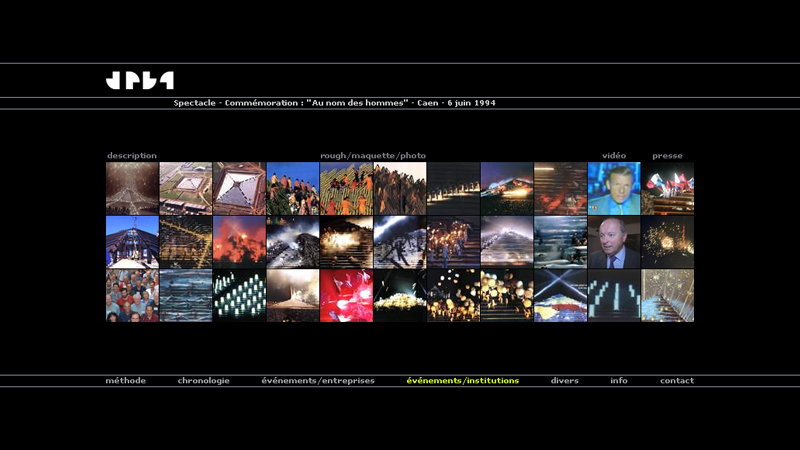Open the group photo of people thumbnail

(132, 296)
